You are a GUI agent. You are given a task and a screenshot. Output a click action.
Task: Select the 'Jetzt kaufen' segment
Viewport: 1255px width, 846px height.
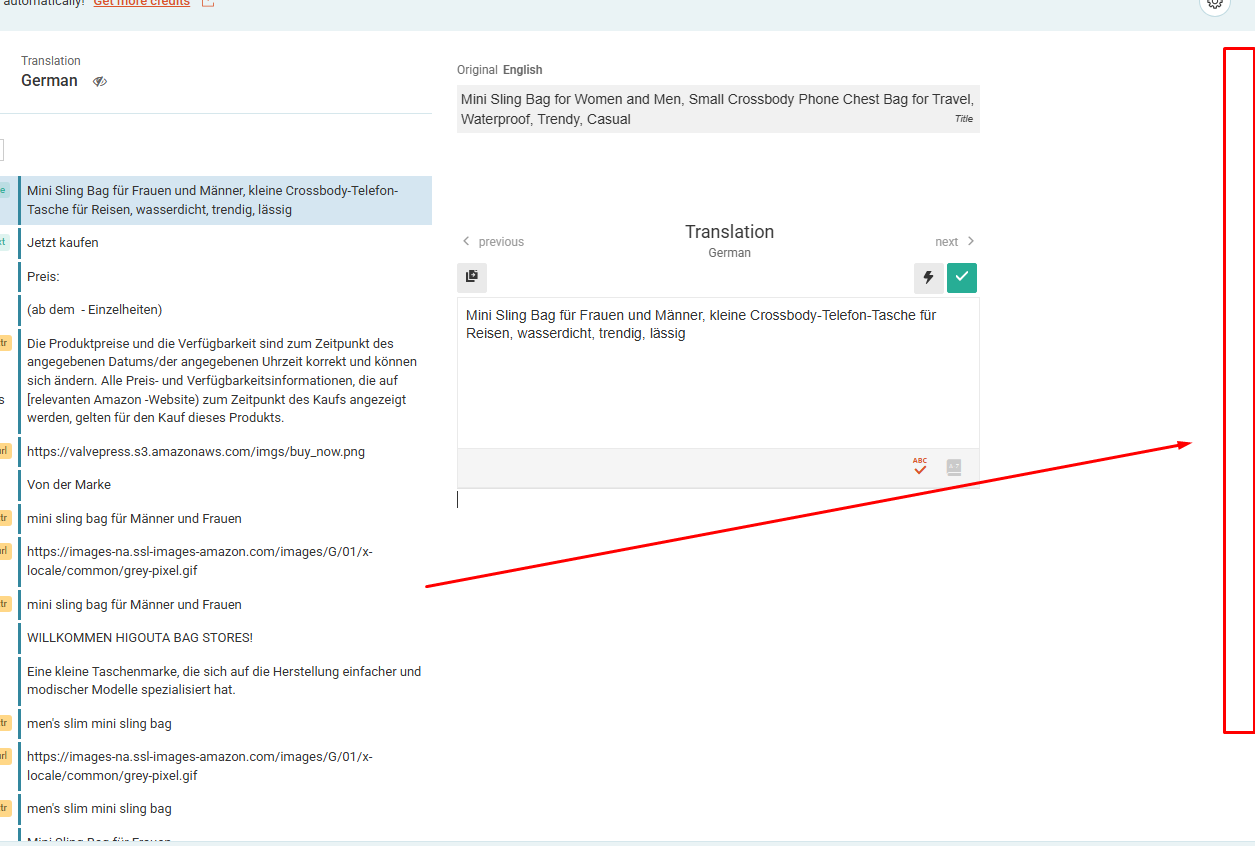pos(225,243)
